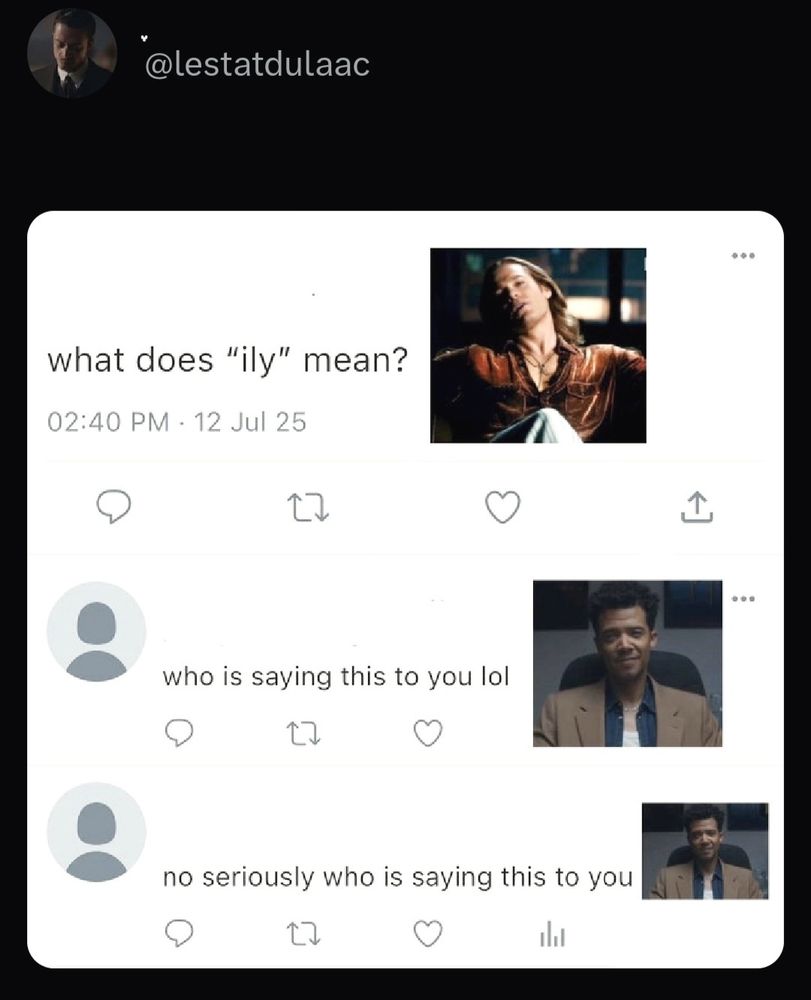Retweet "no seriously who is saying this" reply
The width and height of the screenshot is (811, 1000).
click(303, 934)
